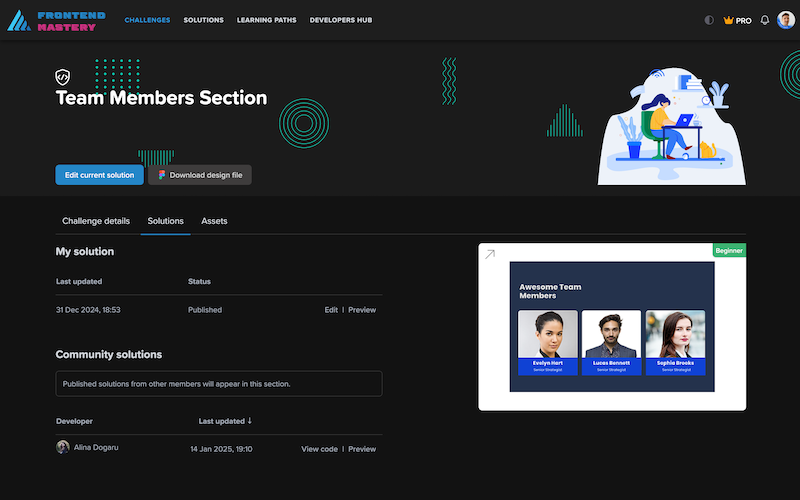
Task: Sort by Last updated column arrow
Action: 249,421
